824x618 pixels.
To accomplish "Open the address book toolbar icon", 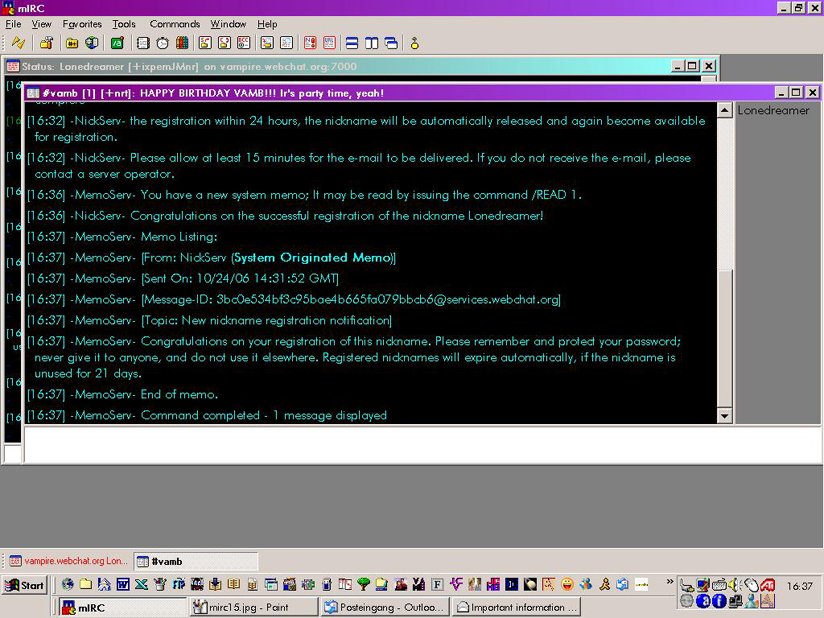I will click(x=143, y=43).
